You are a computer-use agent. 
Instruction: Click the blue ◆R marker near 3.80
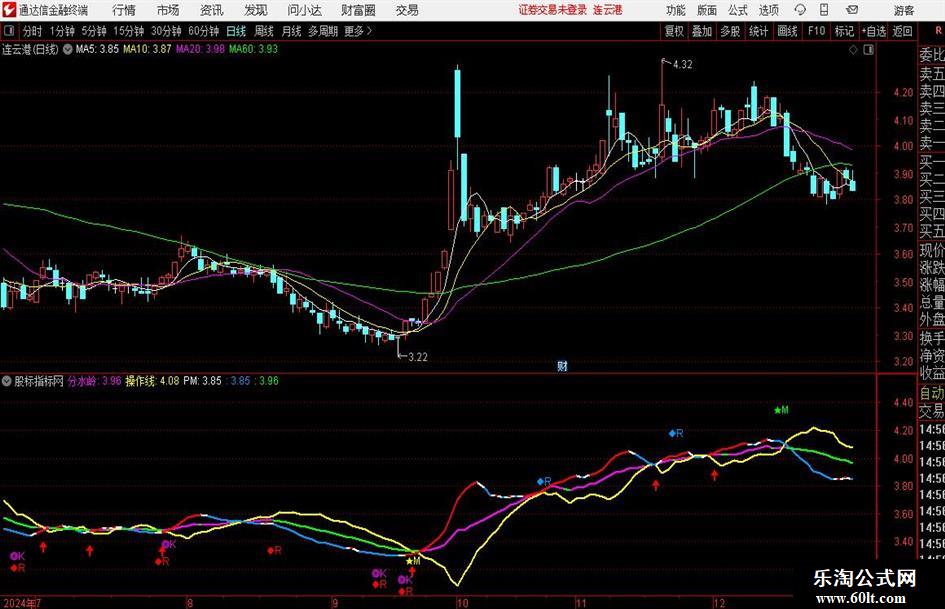click(544, 481)
